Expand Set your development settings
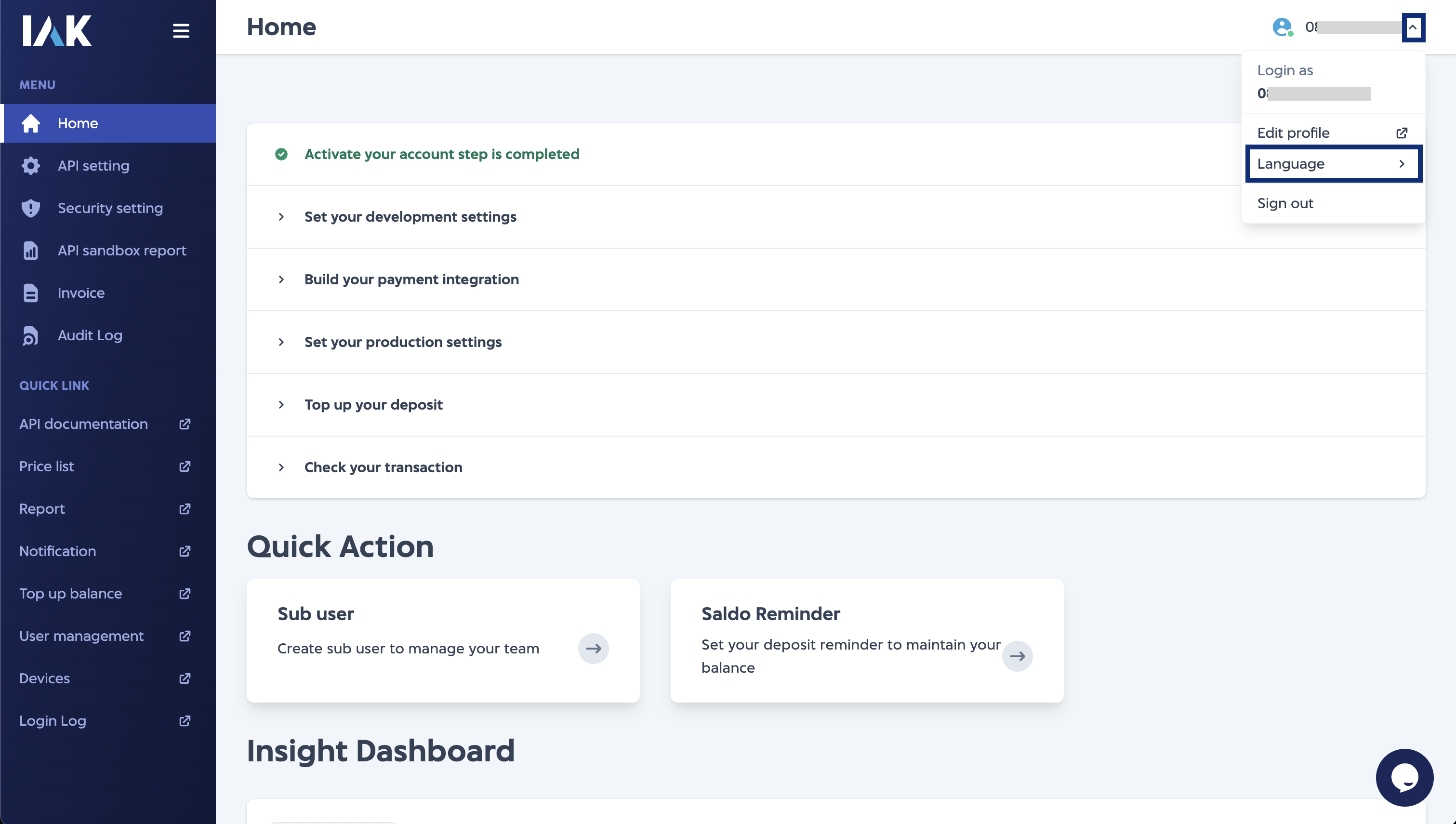Viewport: 1456px width, 824px height. pos(410,217)
